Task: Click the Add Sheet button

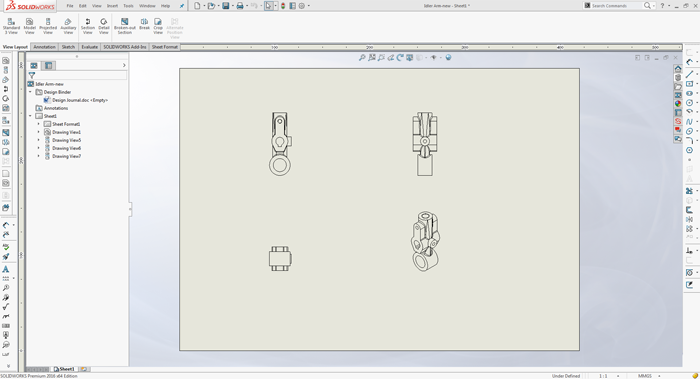Action: (84, 369)
